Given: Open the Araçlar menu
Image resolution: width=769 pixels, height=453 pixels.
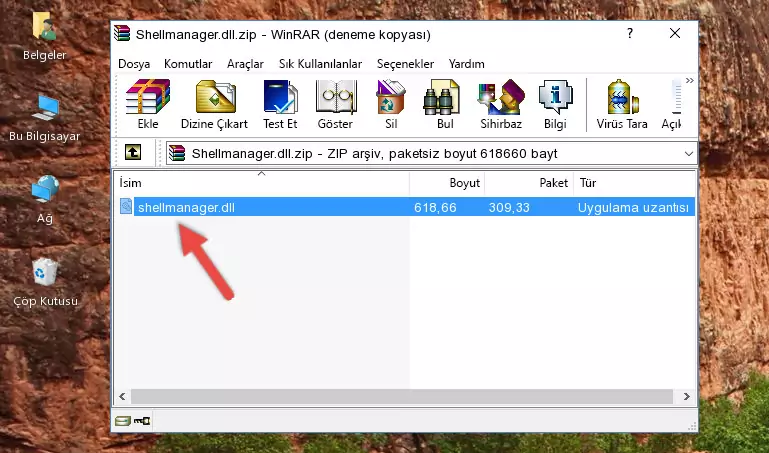Looking at the screenshot, I should tap(245, 64).
